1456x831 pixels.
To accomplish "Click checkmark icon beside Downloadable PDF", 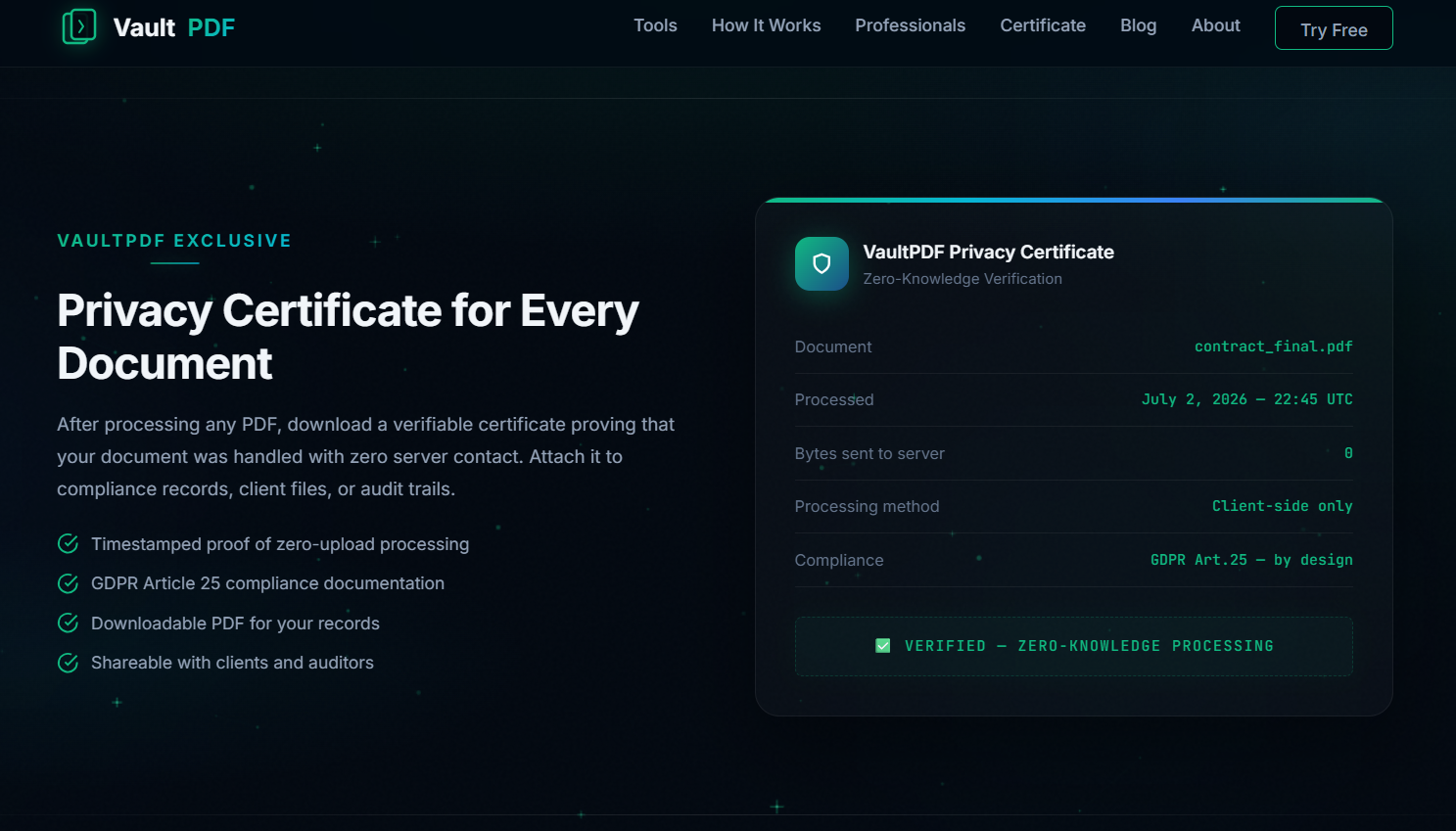I will [x=68, y=623].
